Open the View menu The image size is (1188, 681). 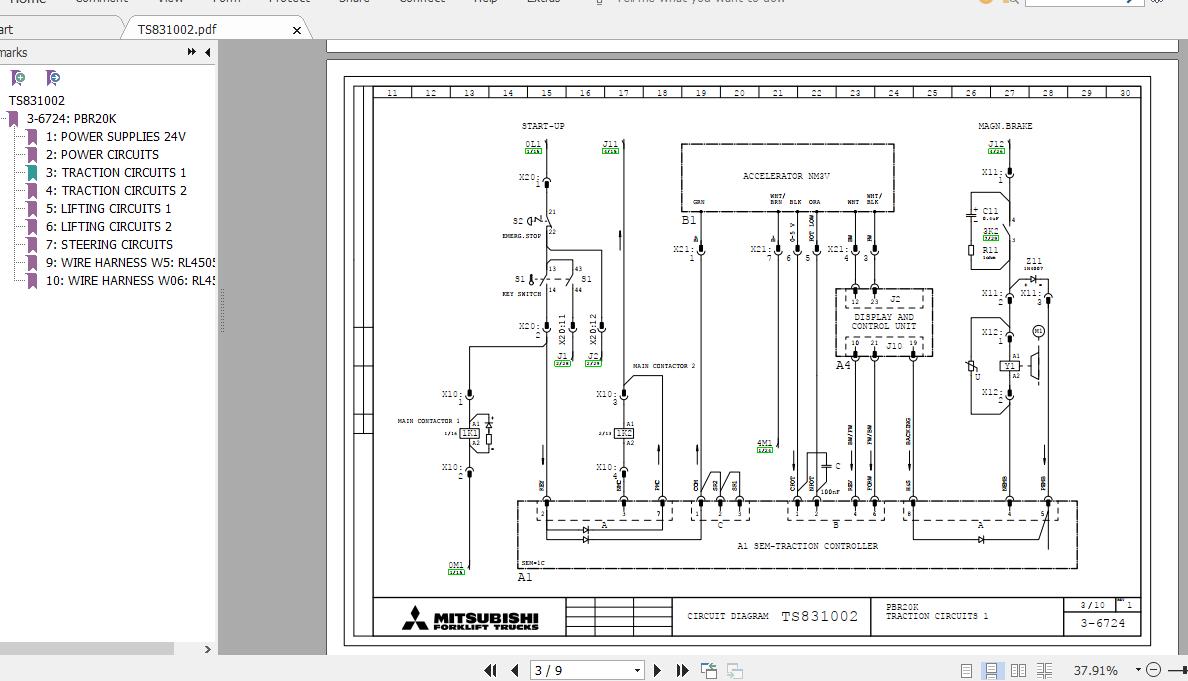(169, 3)
